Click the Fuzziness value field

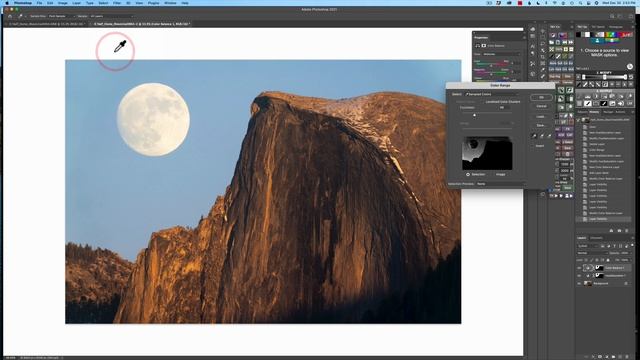coord(504,108)
